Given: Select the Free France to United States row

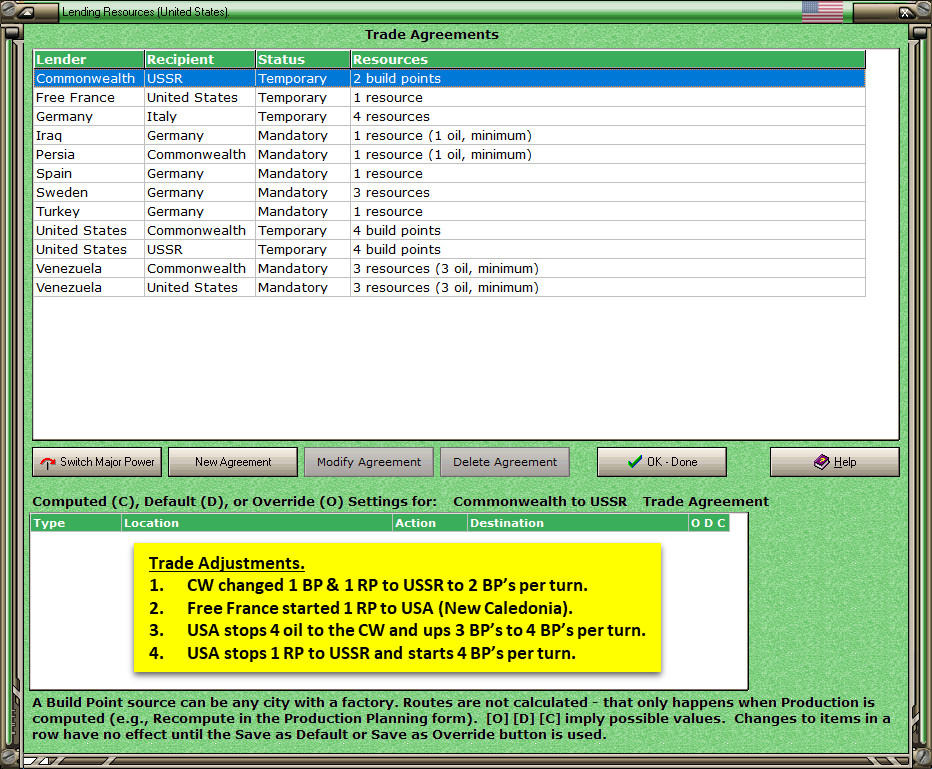Looking at the screenshot, I should point(449,97).
